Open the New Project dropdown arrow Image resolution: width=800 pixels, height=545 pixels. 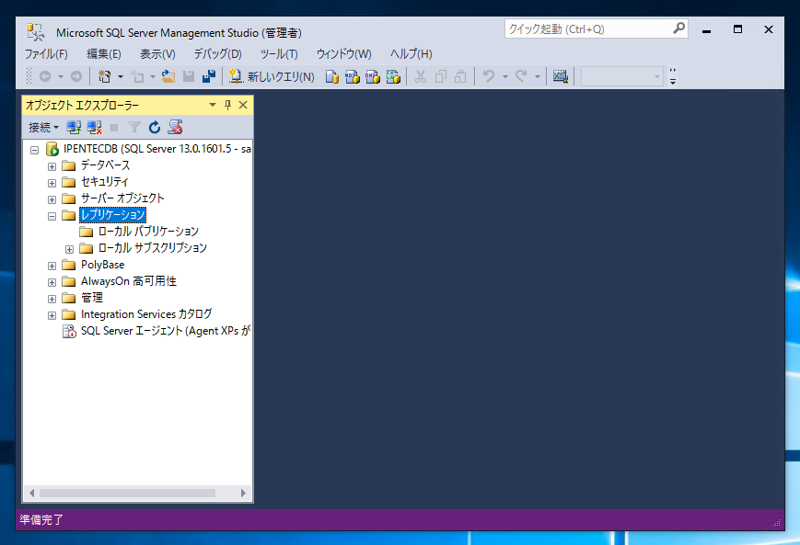[120, 77]
